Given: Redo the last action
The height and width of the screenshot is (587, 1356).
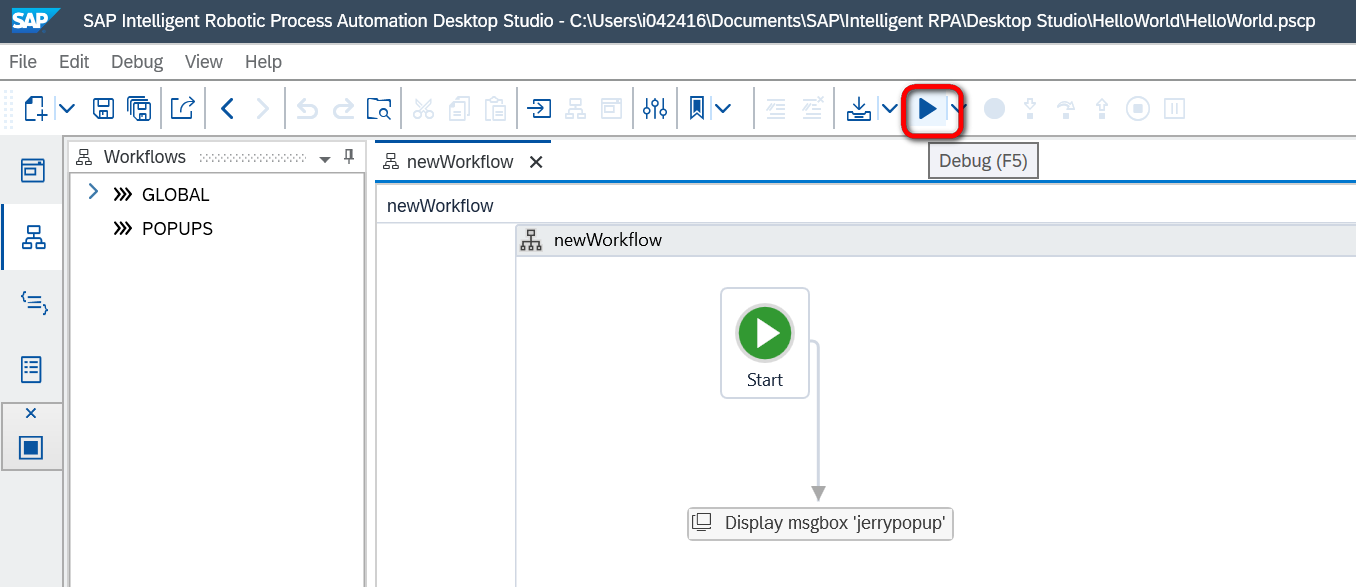Looking at the screenshot, I should (343, 108).
